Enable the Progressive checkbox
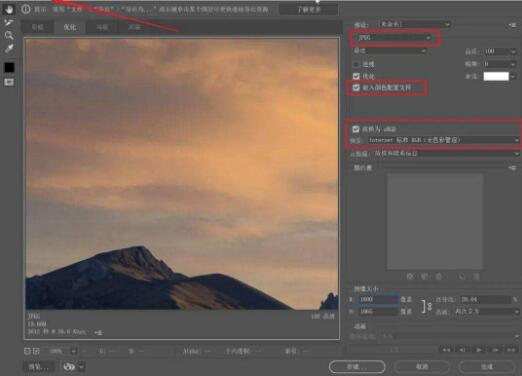Viewport: 522px width, 376px height. [x=356, y=64]
